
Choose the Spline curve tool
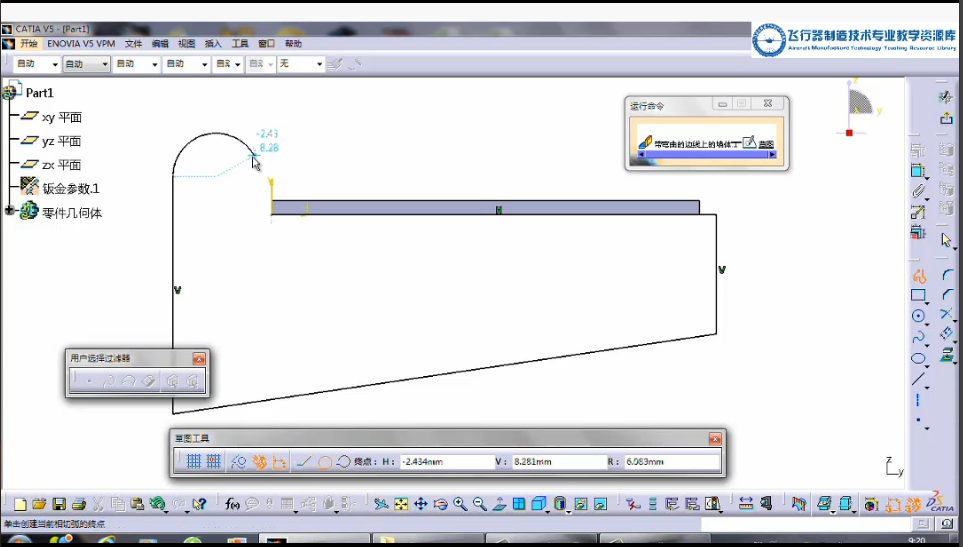918,337
